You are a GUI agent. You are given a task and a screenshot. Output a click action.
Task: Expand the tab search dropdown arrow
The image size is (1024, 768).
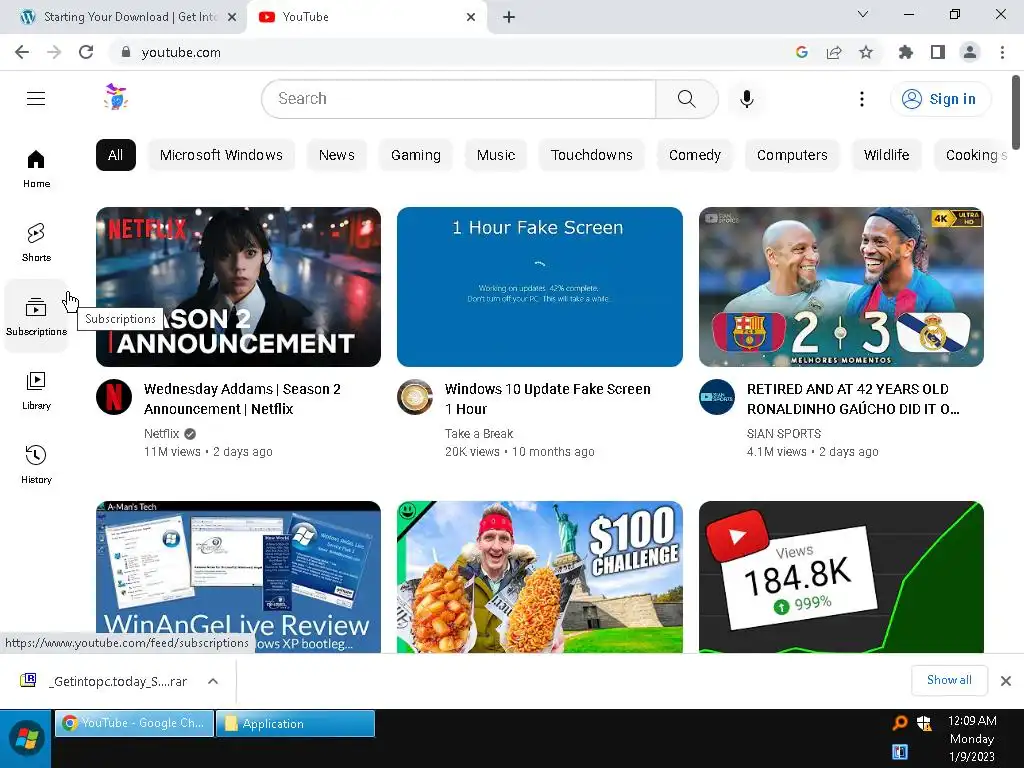coord(863,14)
